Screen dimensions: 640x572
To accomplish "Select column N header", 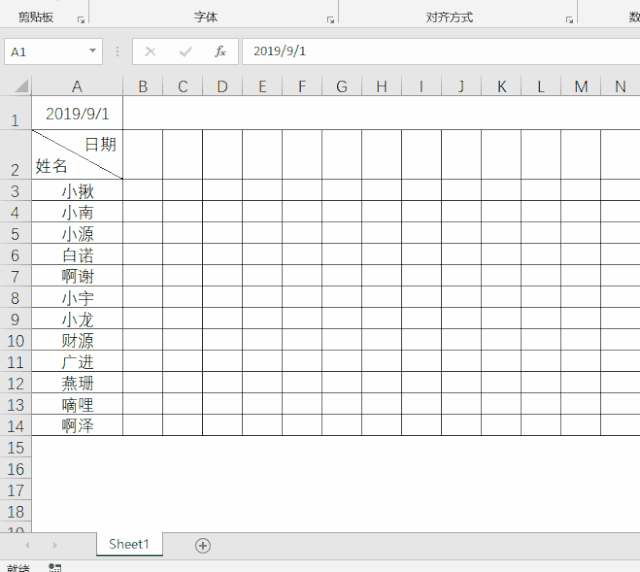I will tap(620, 87).
